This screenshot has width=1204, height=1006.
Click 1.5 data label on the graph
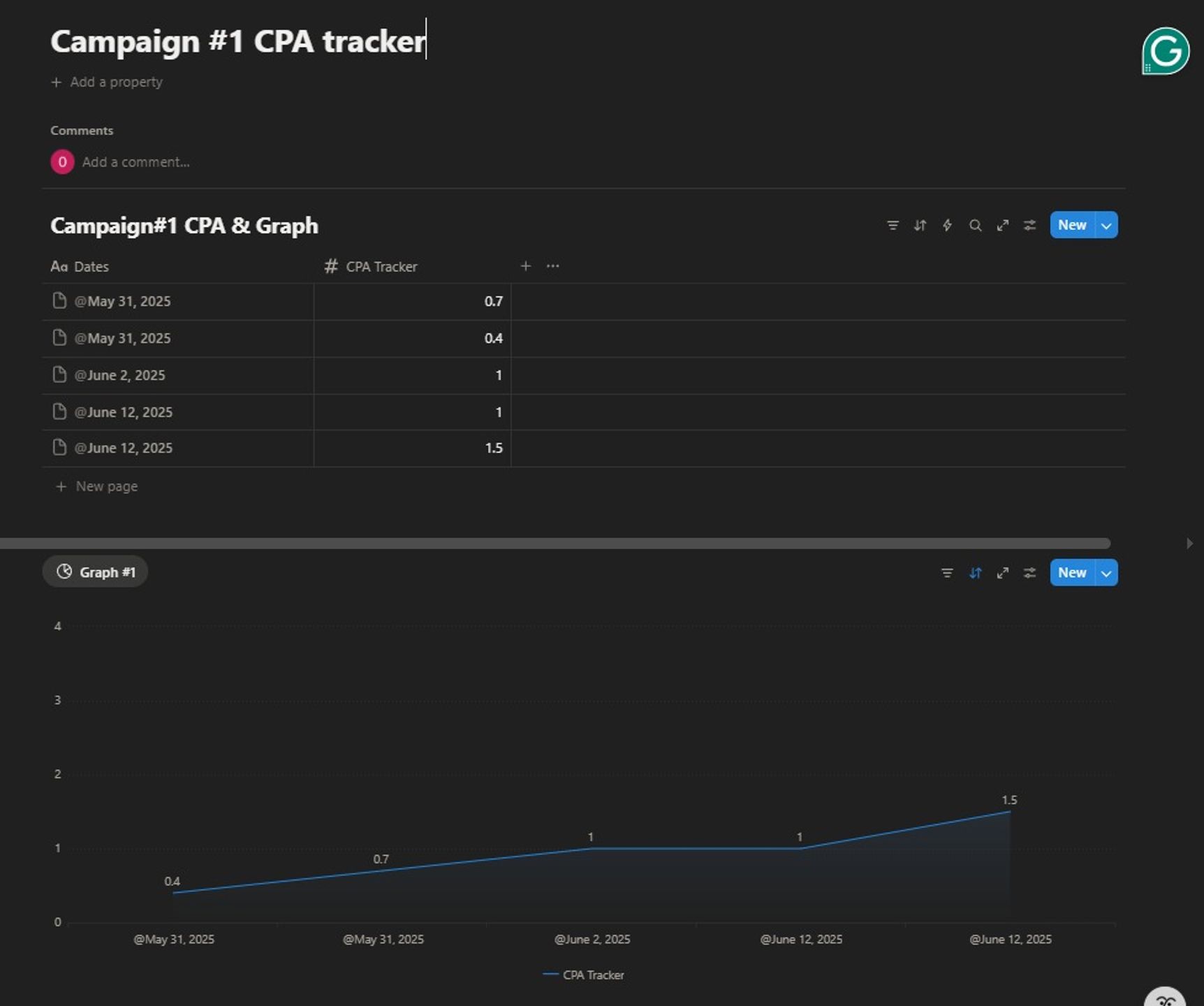coord(1009,800)
